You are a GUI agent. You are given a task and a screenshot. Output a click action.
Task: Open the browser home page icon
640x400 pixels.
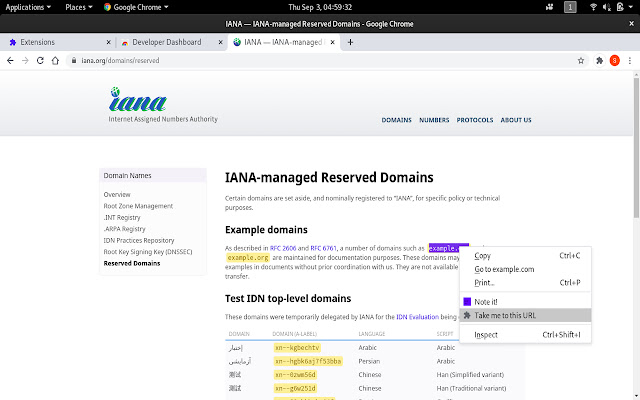coord(55,60)
